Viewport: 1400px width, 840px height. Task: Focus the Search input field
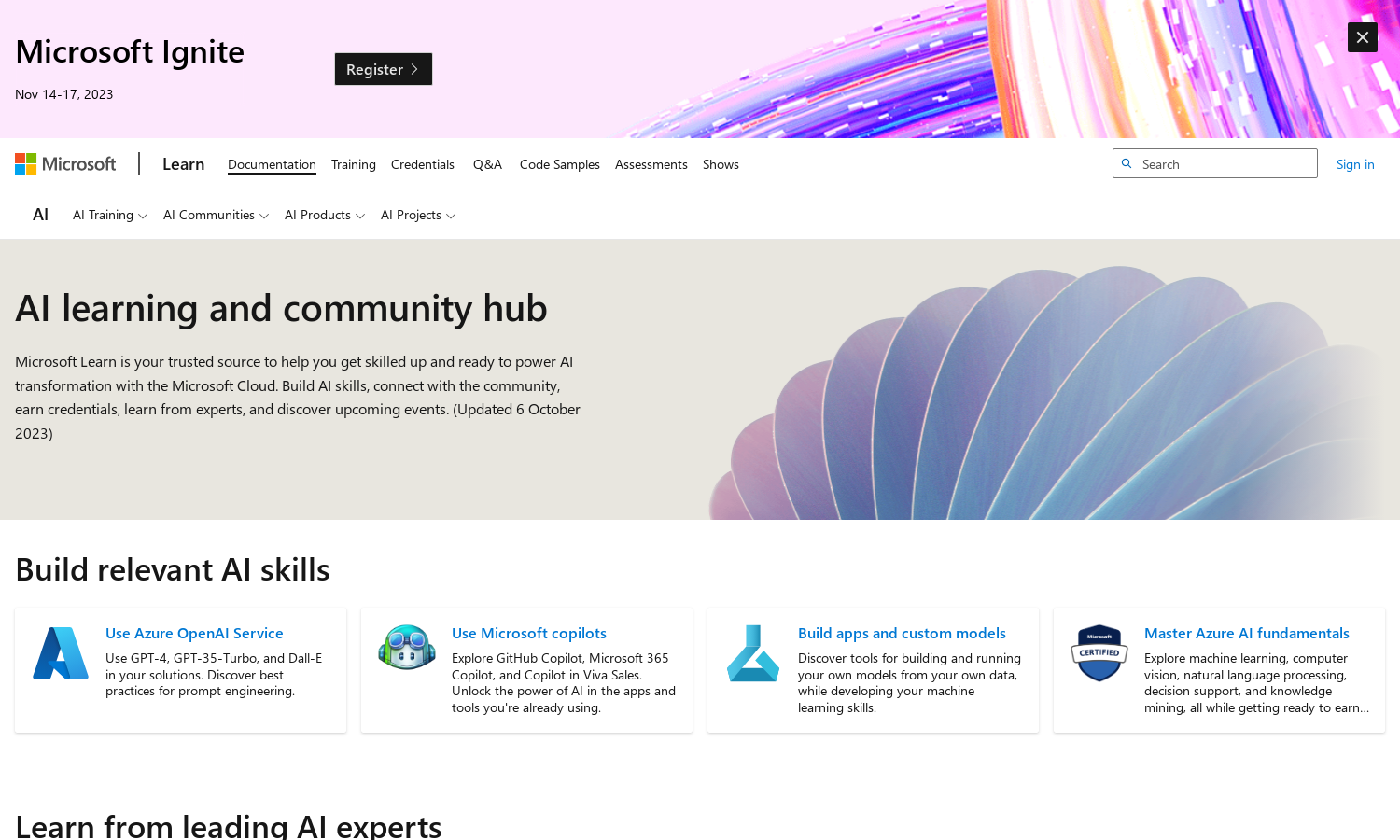pyautogui.click(x=1225, y=164)
